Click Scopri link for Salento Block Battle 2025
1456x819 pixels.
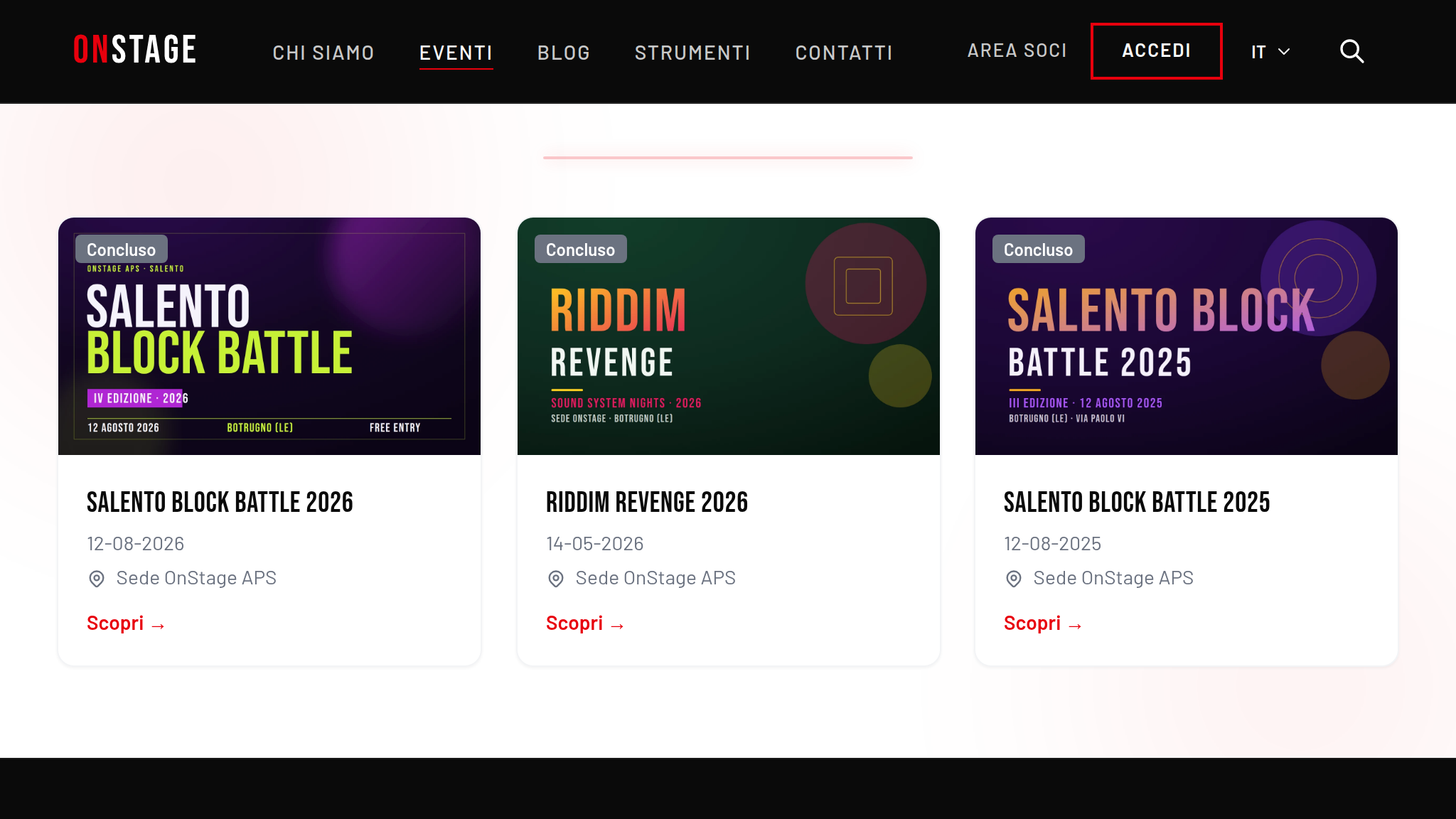[x=1043, y=623]
